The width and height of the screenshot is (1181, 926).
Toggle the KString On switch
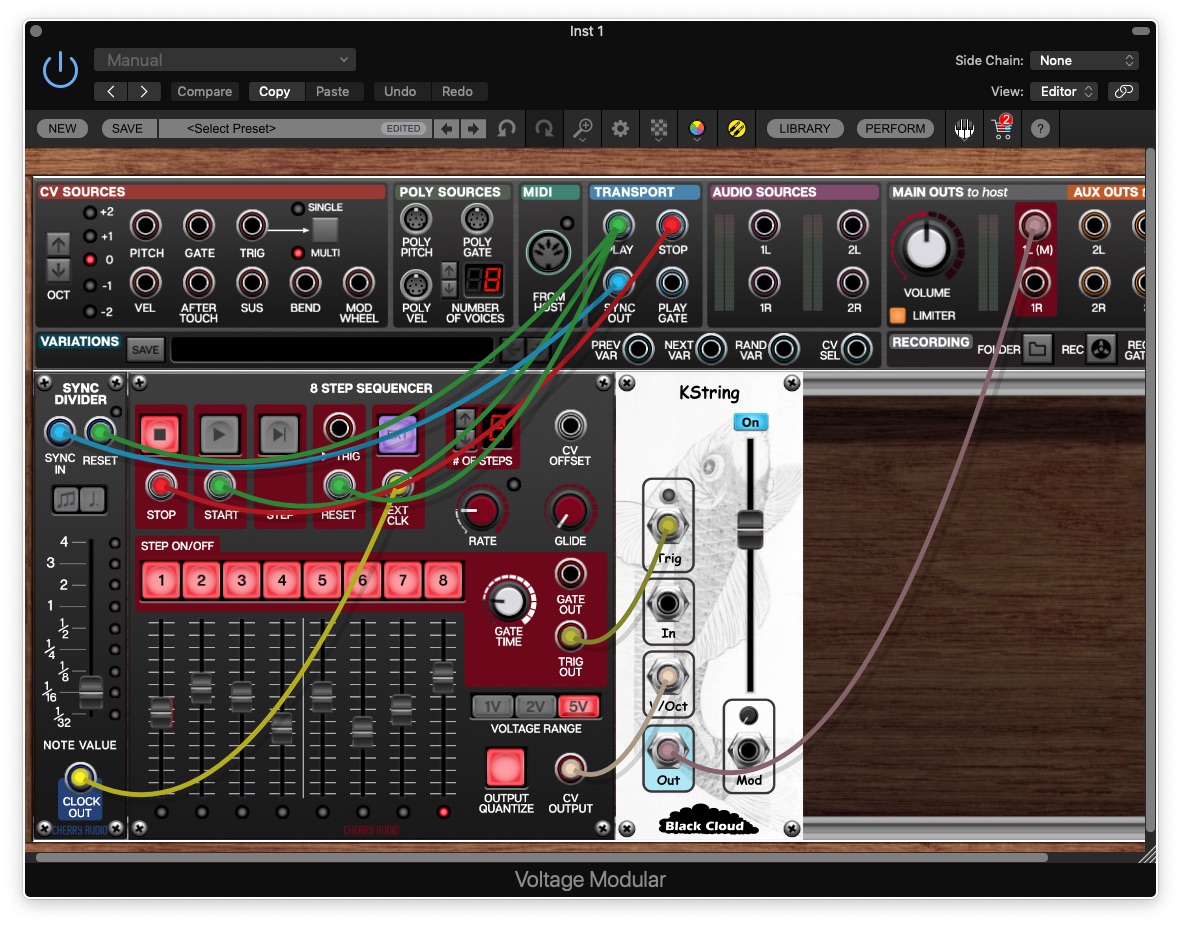pos(750,422)
